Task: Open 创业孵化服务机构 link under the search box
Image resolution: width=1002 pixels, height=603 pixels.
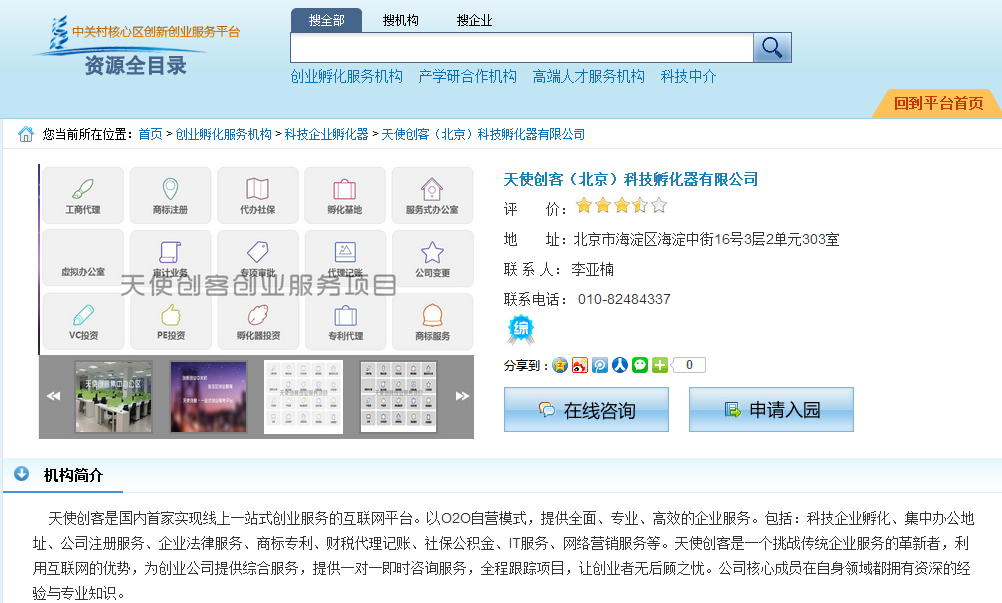Action: pyautogui.click(x=346, y=77)
